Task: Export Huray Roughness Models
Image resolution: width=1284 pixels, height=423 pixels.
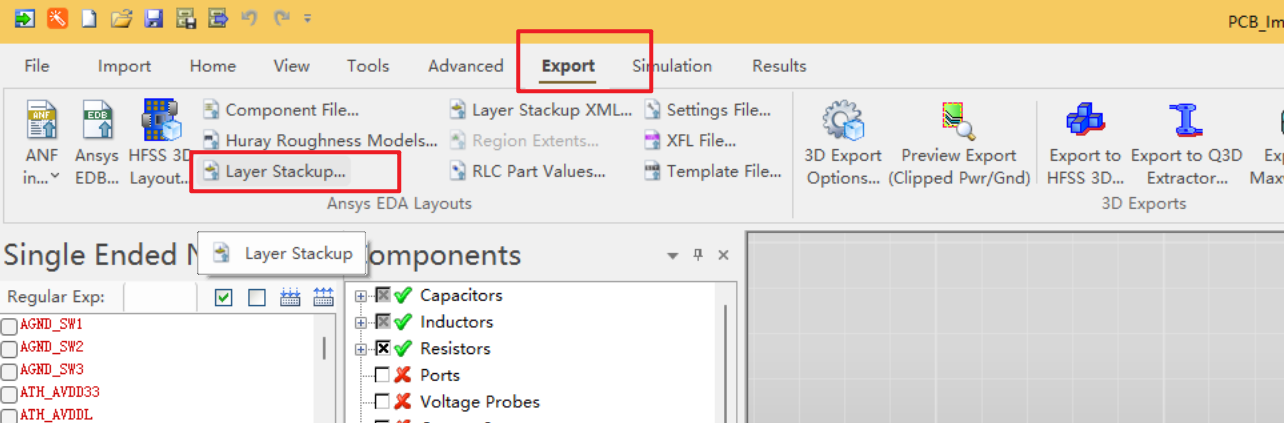Action: tap(320, 141)
